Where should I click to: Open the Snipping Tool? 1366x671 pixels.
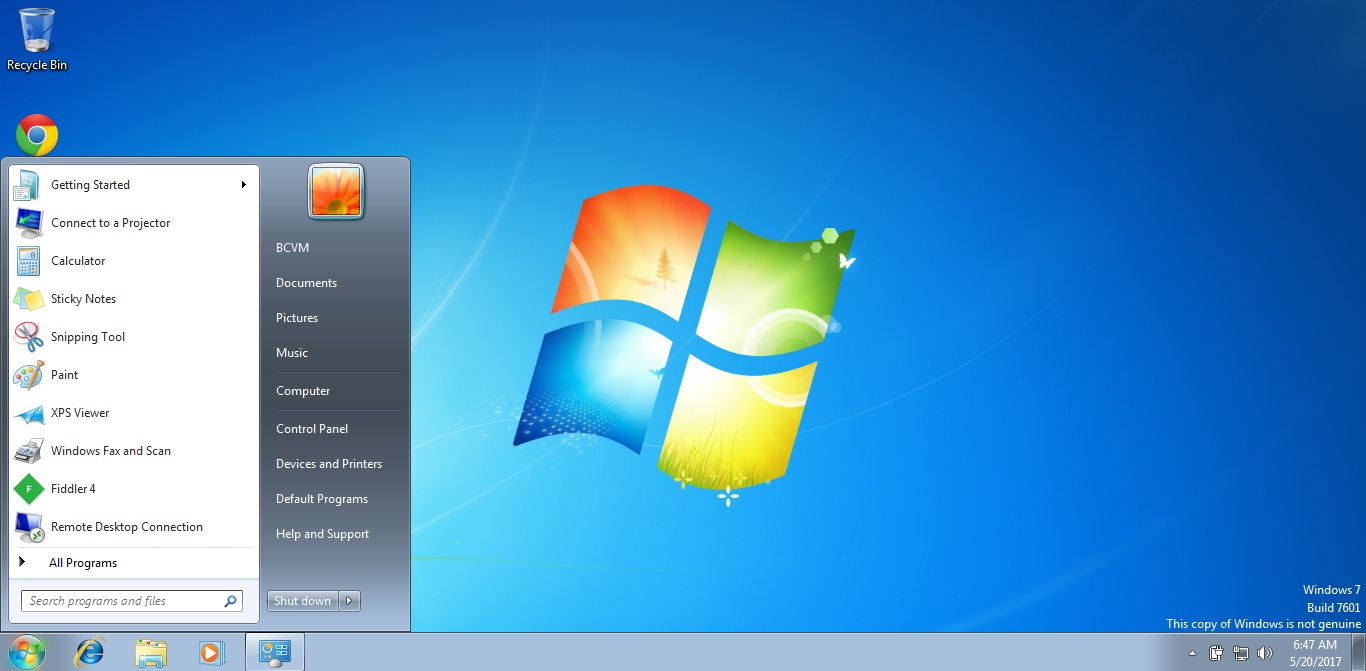point(88,337)
